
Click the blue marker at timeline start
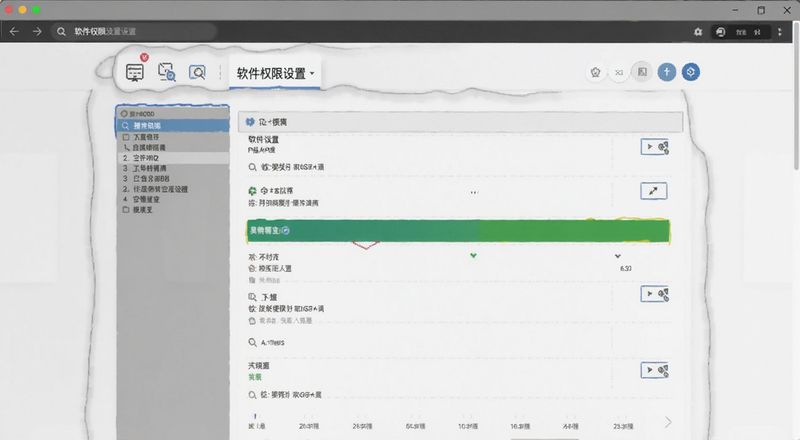pyautogui.click(x=255, y=417)
